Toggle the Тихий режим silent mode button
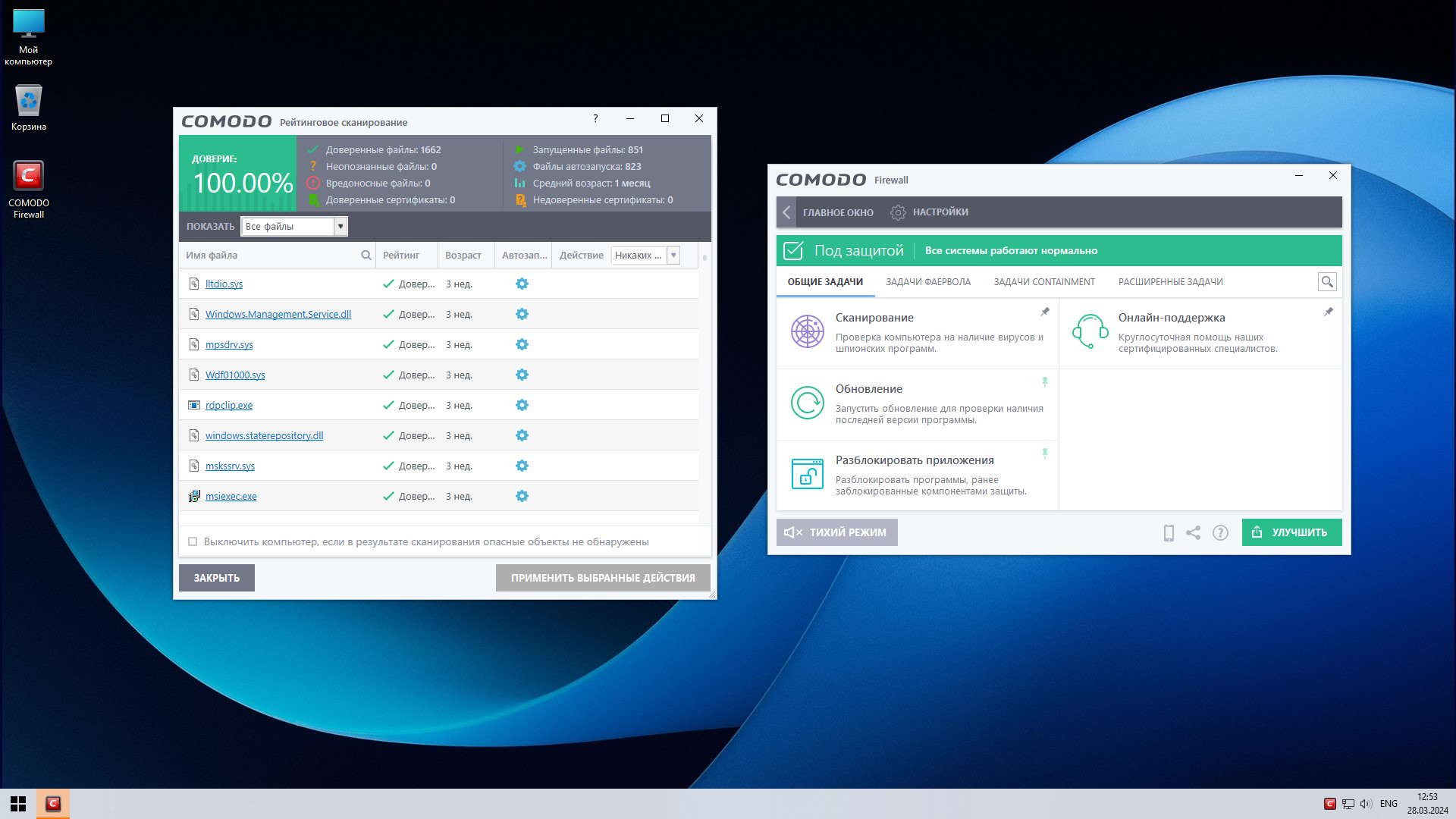1456x819 pixels. click(836, 532)
